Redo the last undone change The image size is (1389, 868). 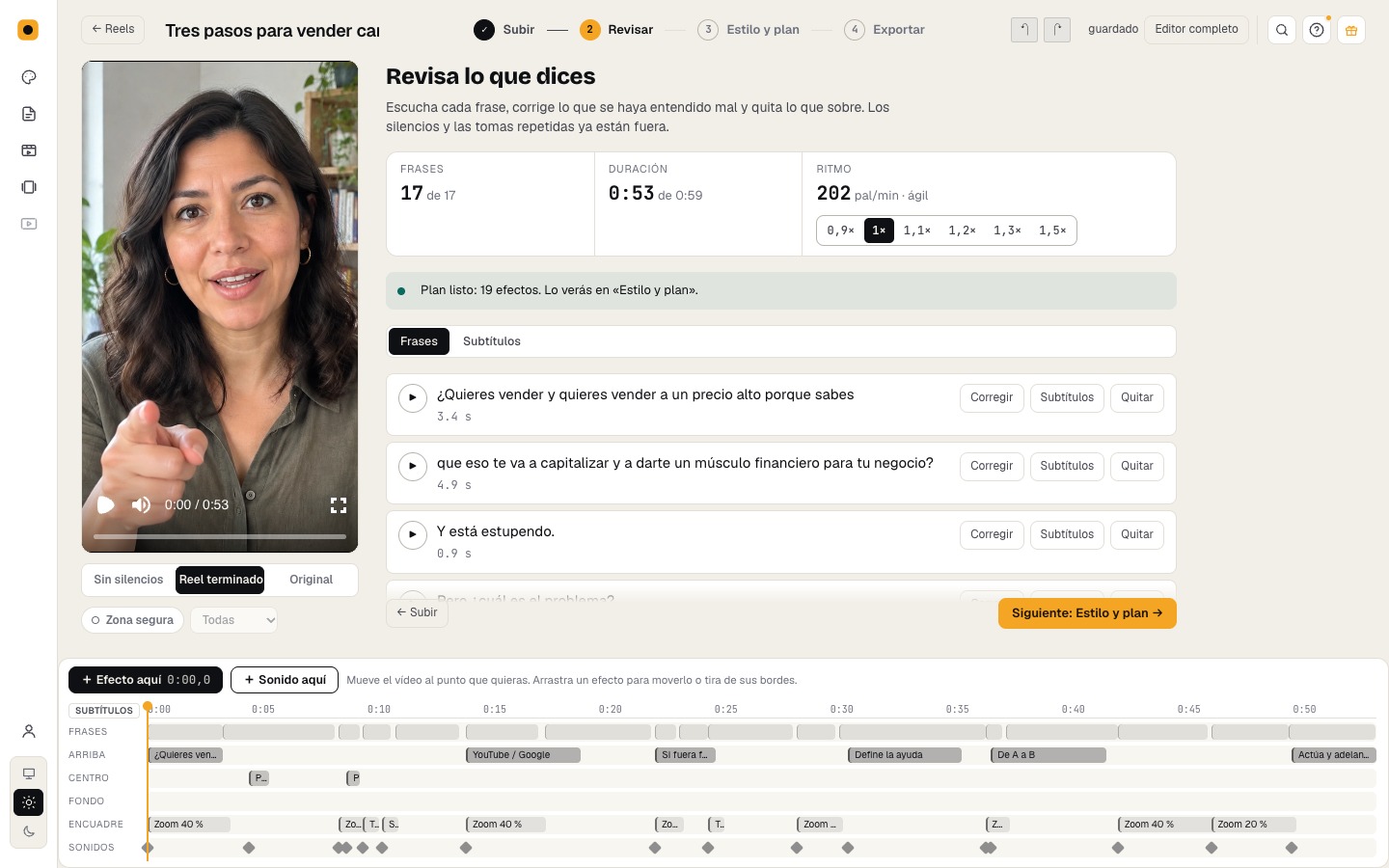(1057, 30)
